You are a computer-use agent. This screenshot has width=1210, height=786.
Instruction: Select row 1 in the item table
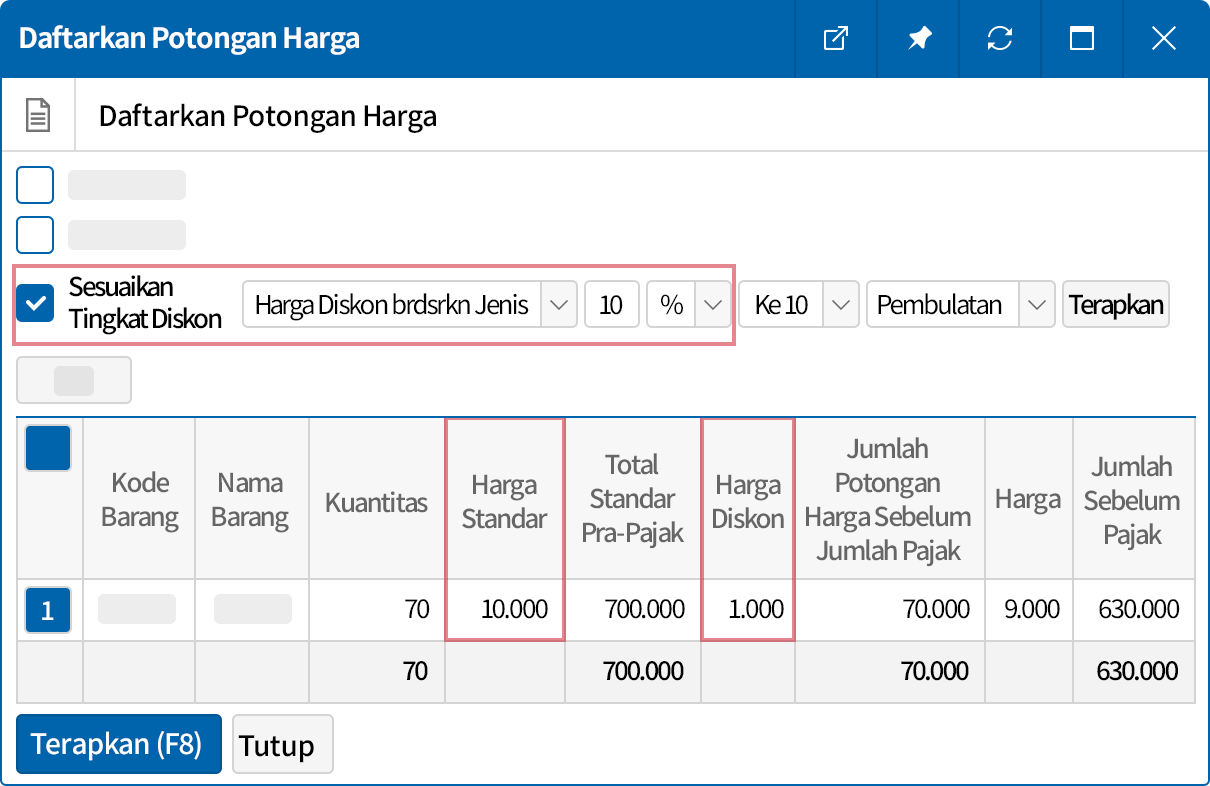[x=48, y=610]
